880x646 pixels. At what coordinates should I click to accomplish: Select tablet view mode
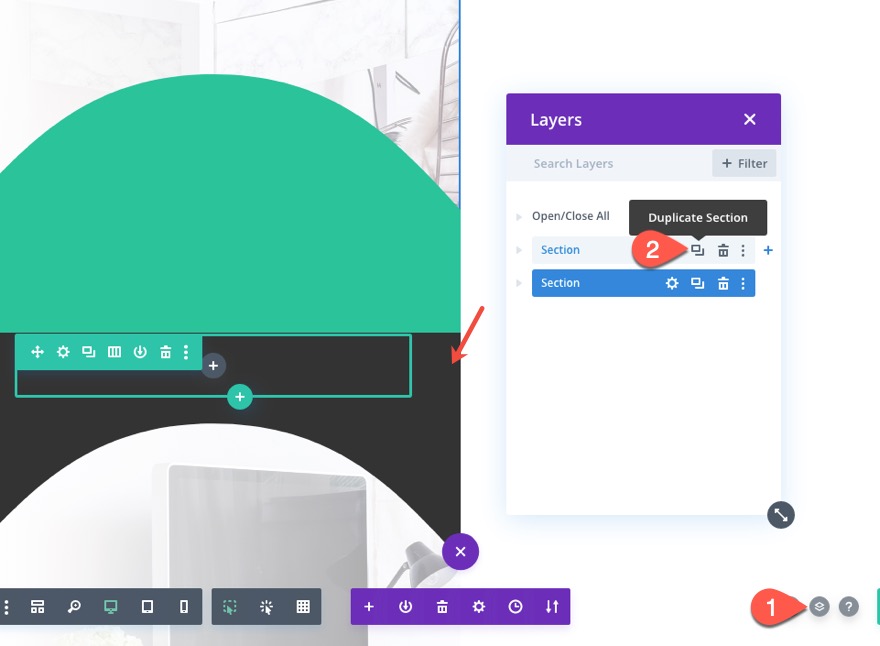coord(147,607)
